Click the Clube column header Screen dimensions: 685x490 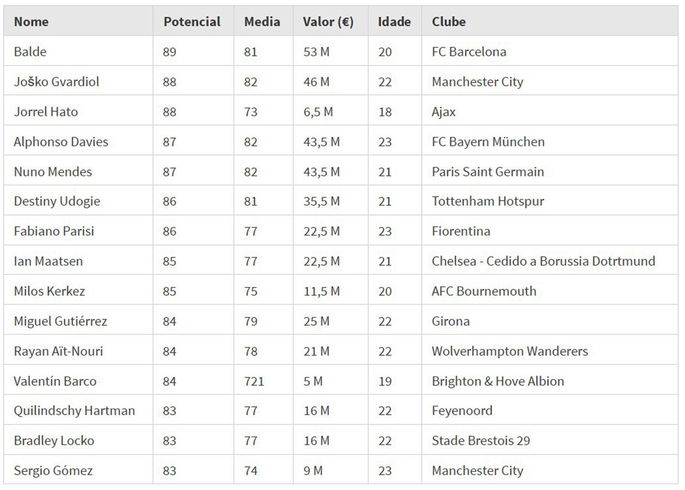(449, 21)
